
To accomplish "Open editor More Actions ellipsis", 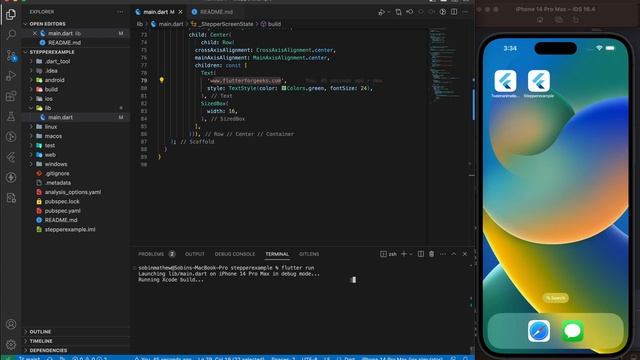I will (x=465, y=12).
